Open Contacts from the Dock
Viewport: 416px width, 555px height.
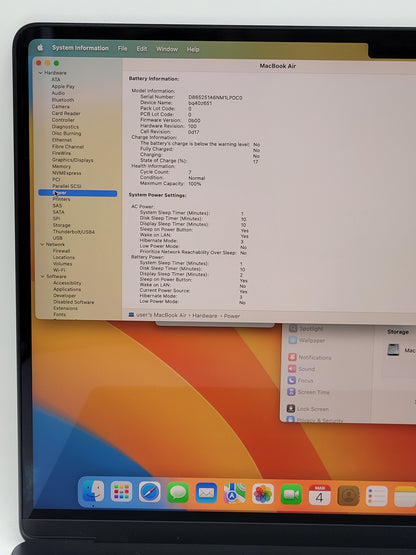tap(348, 496)
